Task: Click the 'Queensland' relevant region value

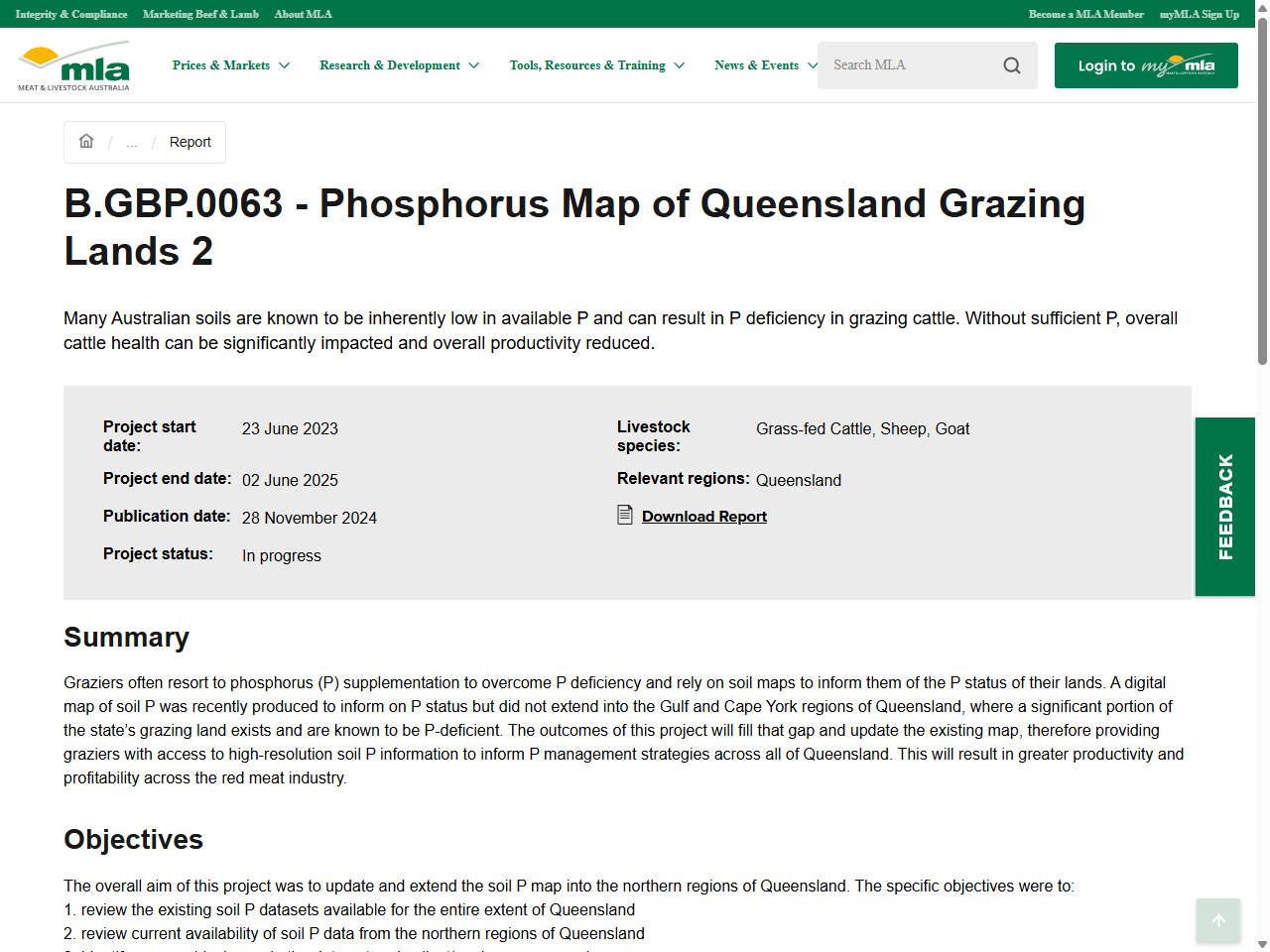Action: tap(799, 480)
